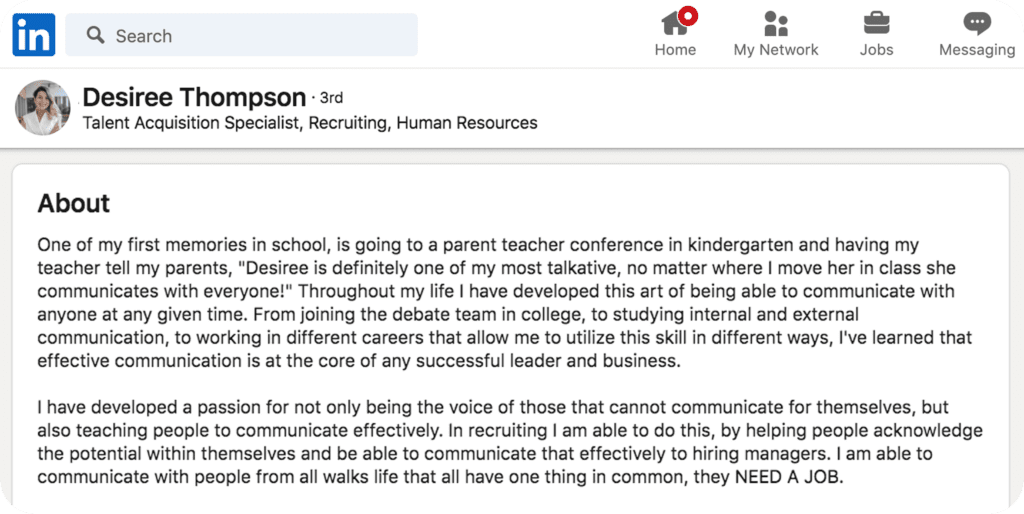Click the first About paragraph about kindergarten
The width and height of the screenshot is (1024, 514).
(504, 302)
